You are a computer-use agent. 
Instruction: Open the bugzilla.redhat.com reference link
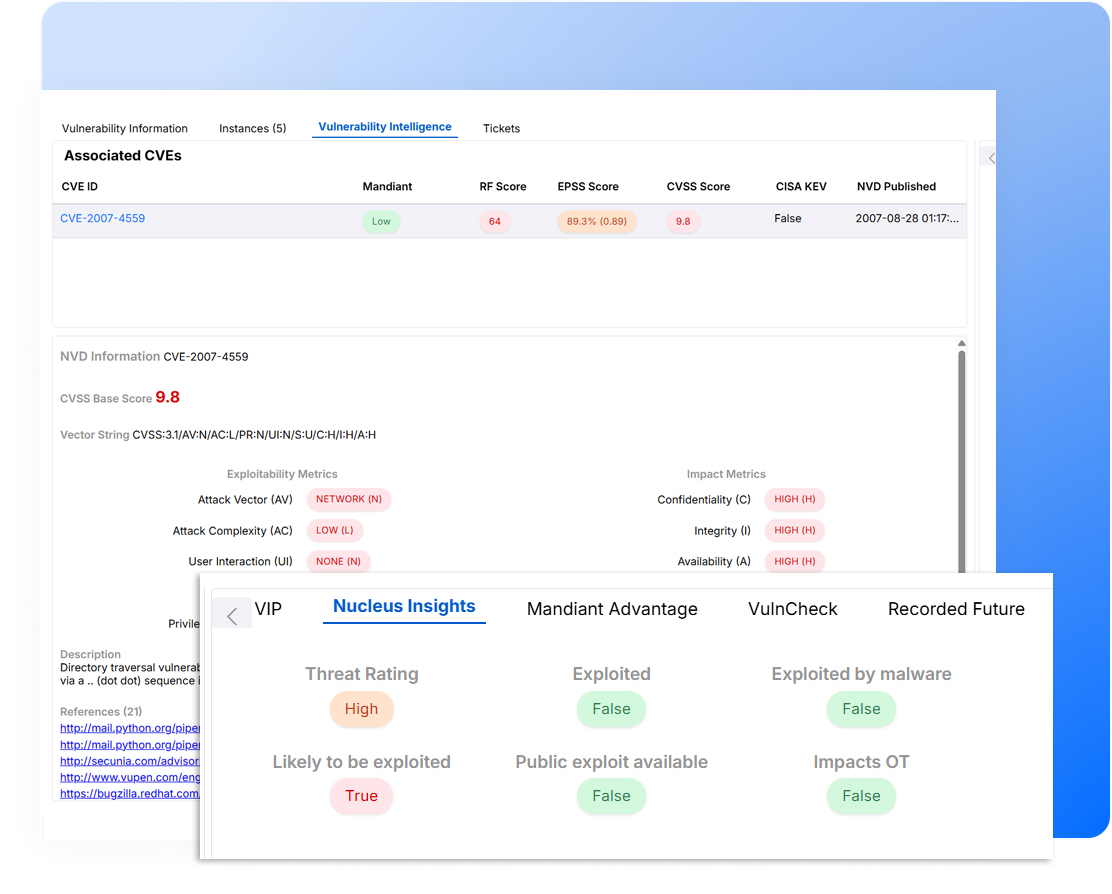pyautogui.click(x=129, y=793)
